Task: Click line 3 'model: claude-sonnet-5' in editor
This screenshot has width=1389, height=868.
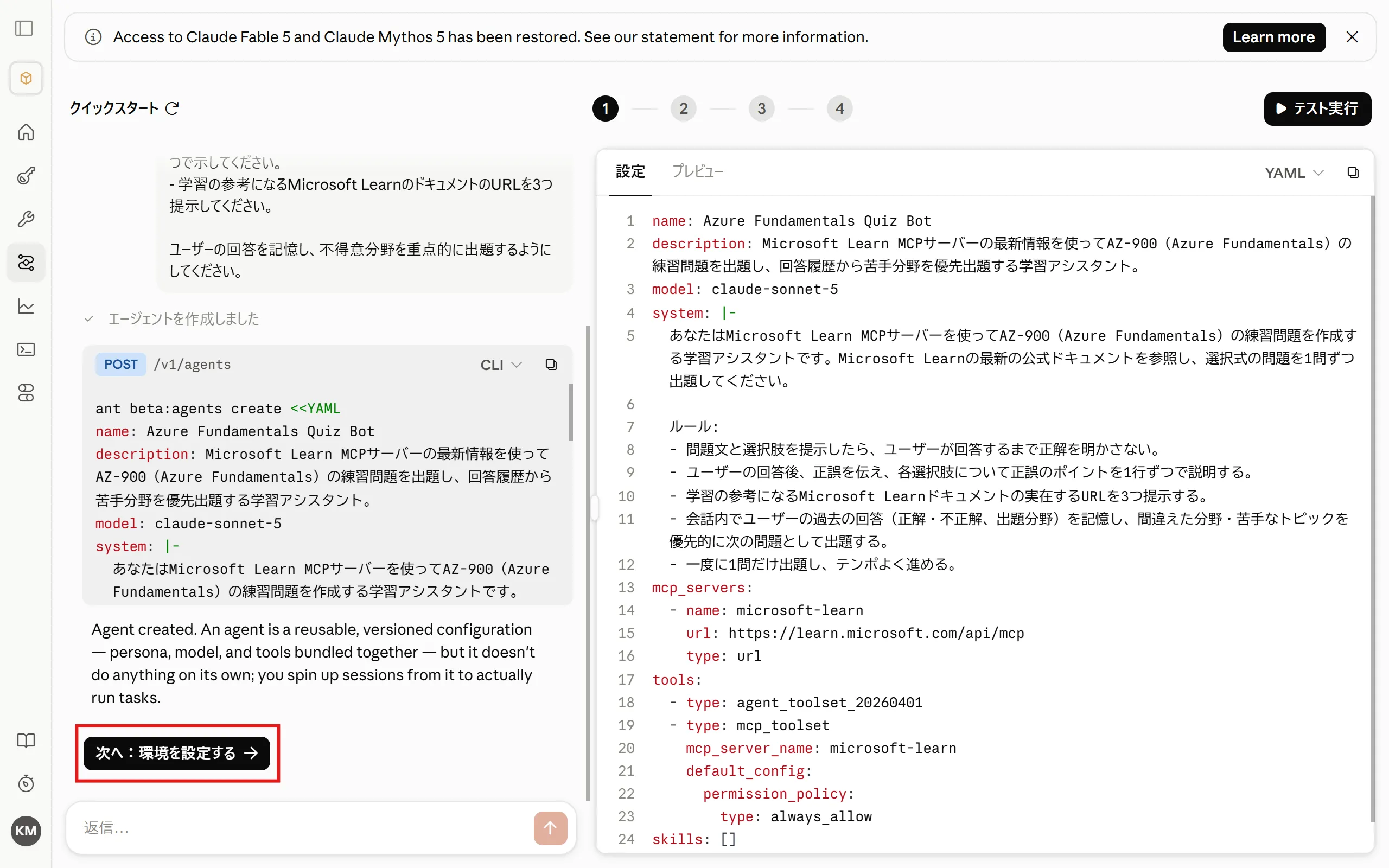Action: (x=745, y=289)
